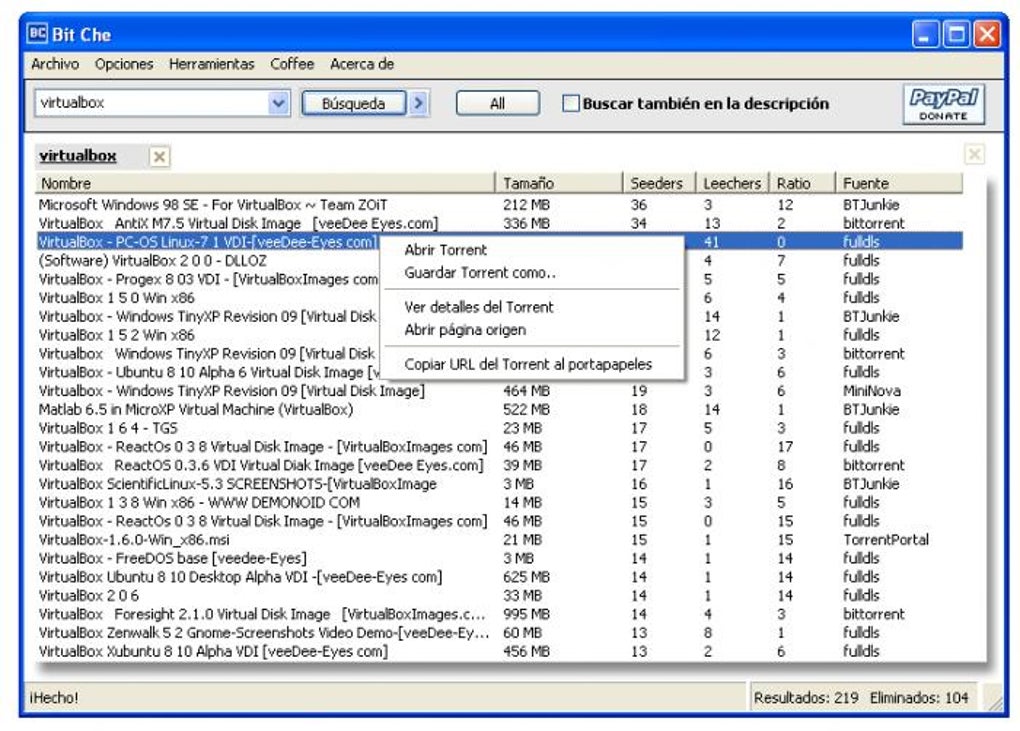Select VirtualBox 1 5 0 Win x86 row
1020x731 pixels.
pyautogui.click(x=208, y=298)
